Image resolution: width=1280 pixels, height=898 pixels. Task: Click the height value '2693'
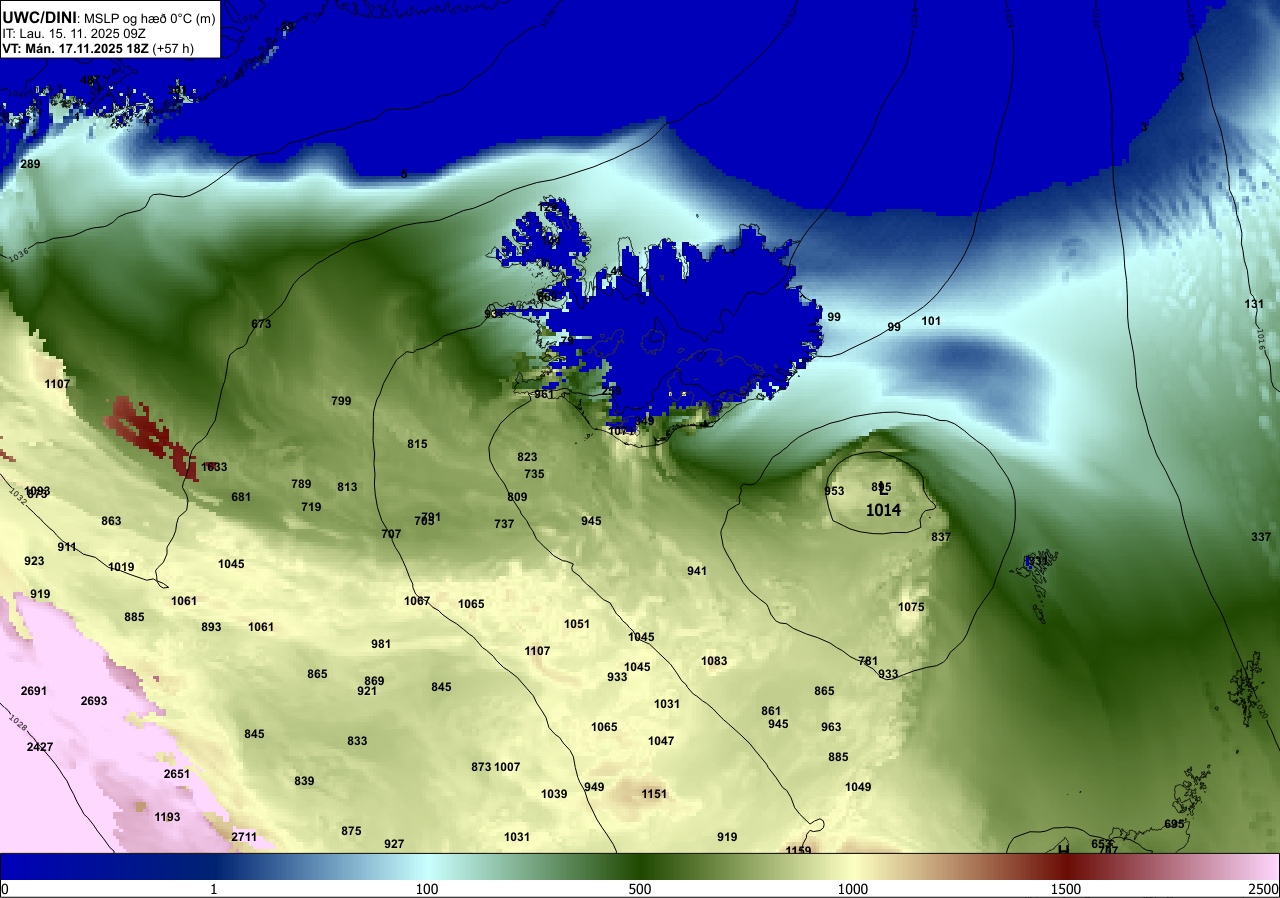click(94, 701)
